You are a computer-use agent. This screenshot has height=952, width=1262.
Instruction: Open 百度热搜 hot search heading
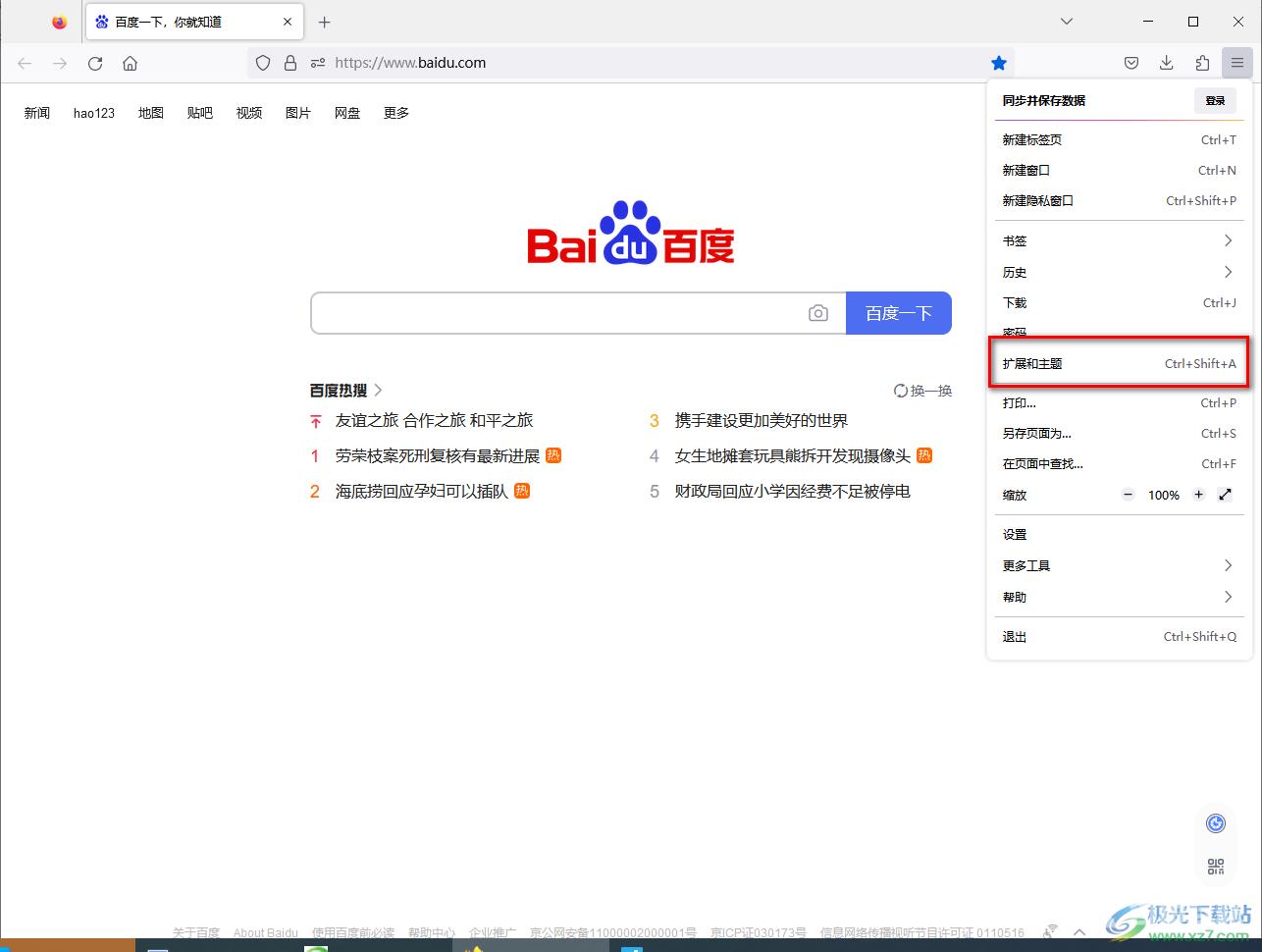pos(346,391)
